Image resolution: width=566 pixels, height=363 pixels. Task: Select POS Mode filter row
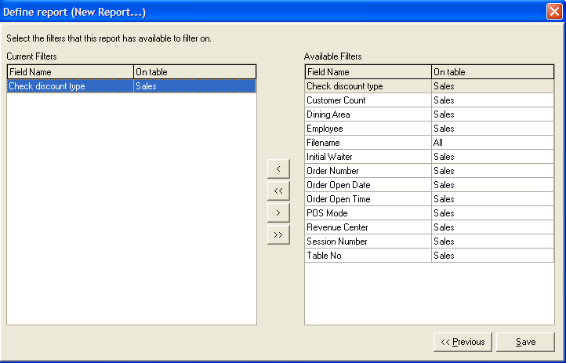point(429,213)
